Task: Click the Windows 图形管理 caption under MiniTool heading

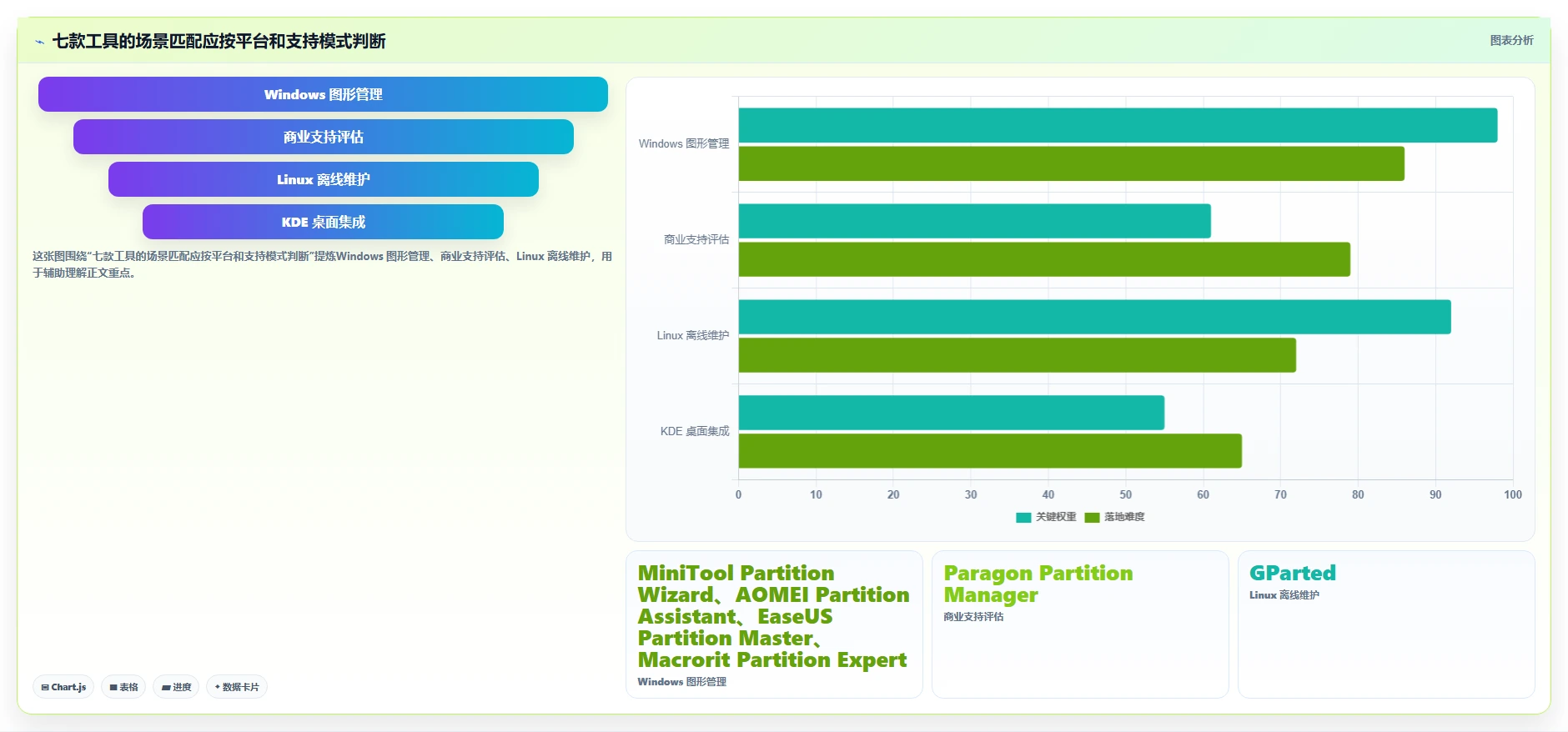Action: [x=682, y=682]
